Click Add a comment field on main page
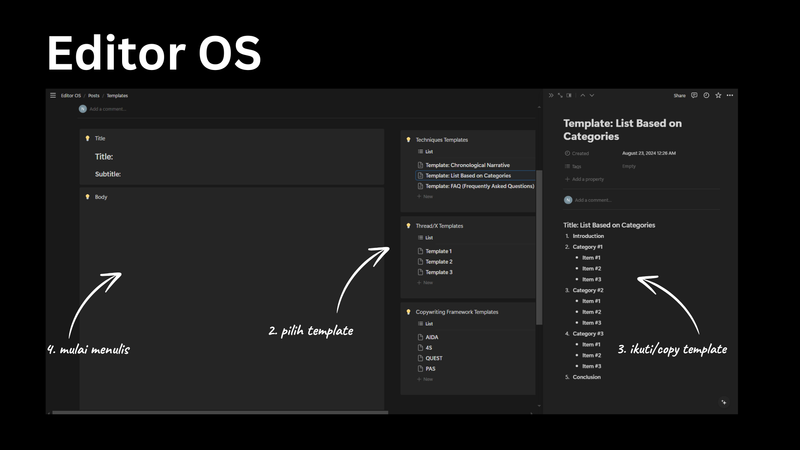800x450 pixels. [x=108, y=109]
